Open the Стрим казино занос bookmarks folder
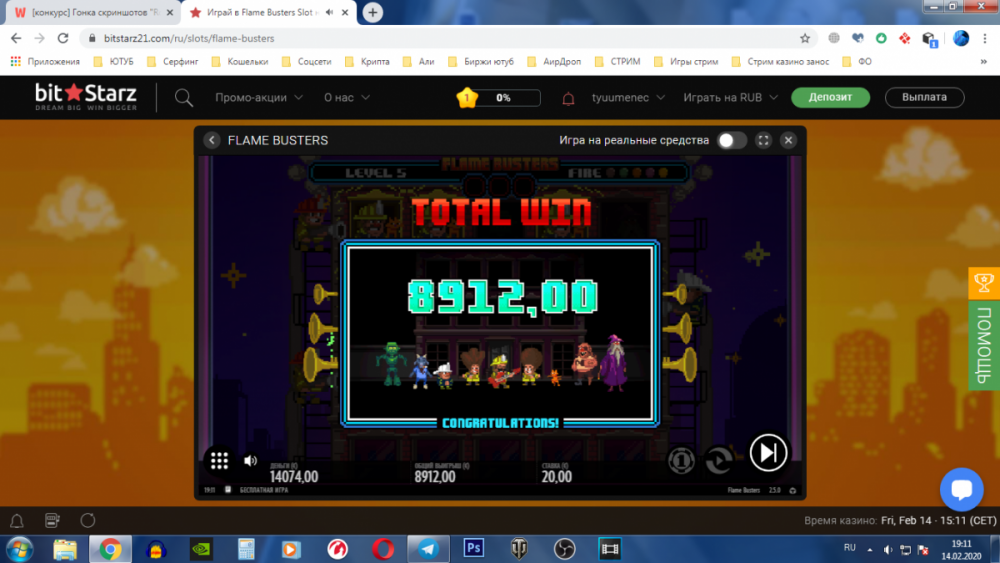Image resolution: width=1000 pixels, height=563 pixels. tap(780, 61)
